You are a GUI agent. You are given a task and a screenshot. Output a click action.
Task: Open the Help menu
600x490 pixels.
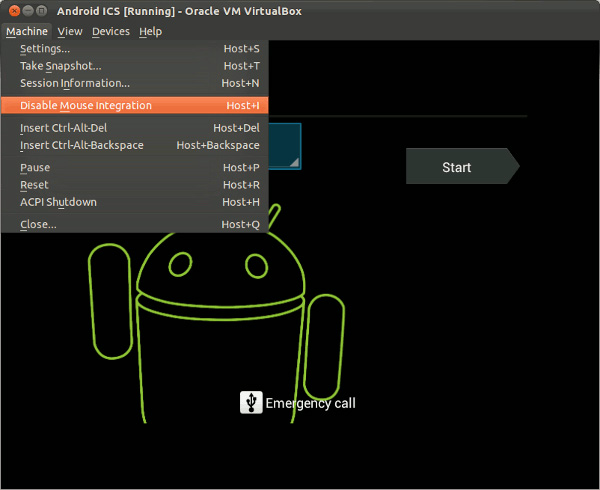click(x=150, y=31)
